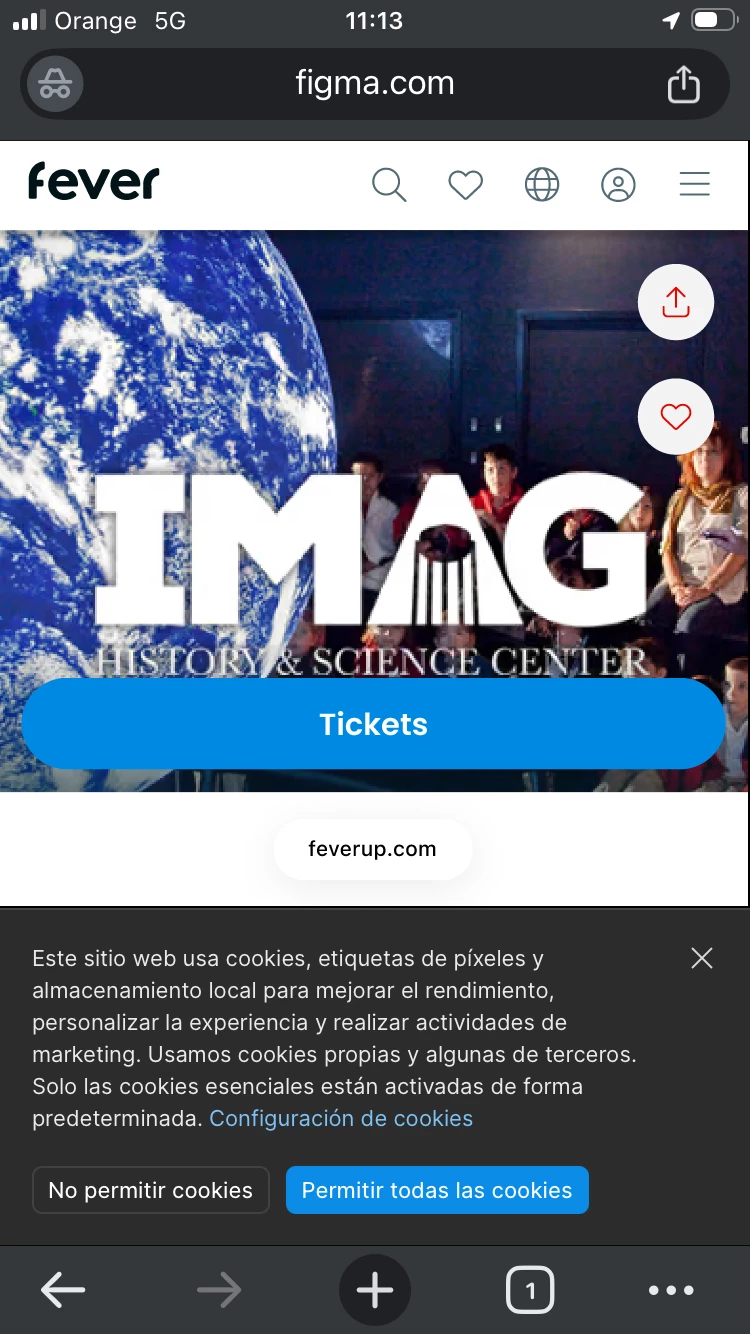Open browser share sheet icon beside figma.com
This screenshot has width=750, height=1334.
(x=684, y=84)
